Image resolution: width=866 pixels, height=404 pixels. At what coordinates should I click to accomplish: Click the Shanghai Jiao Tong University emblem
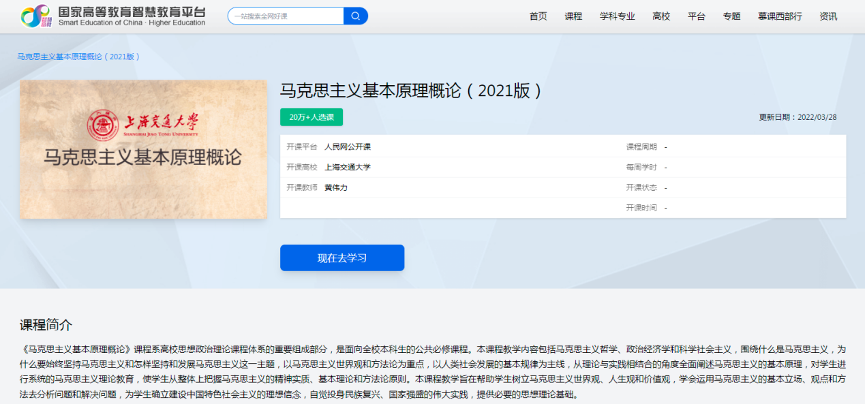pyautogui.click(x=101, y=124)
